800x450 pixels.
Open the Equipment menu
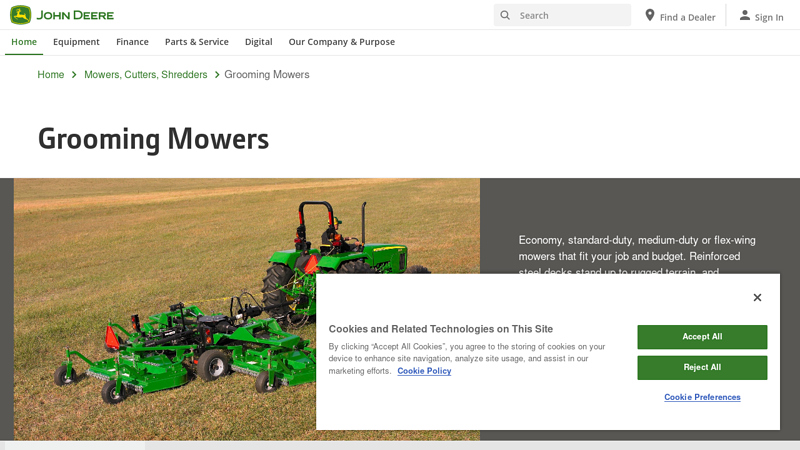click(x=76, y=42)
